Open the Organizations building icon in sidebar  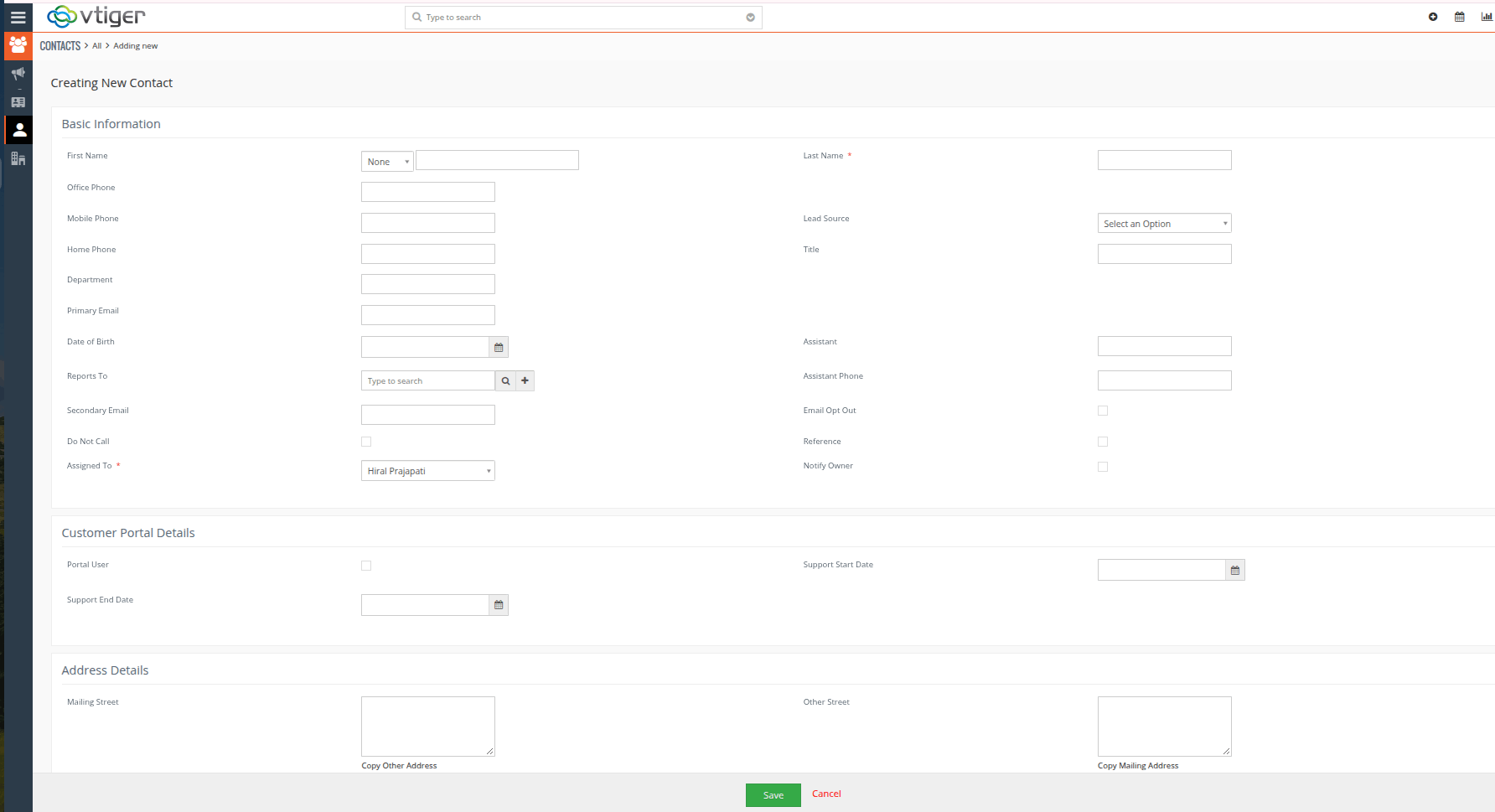tap(18, 158)
